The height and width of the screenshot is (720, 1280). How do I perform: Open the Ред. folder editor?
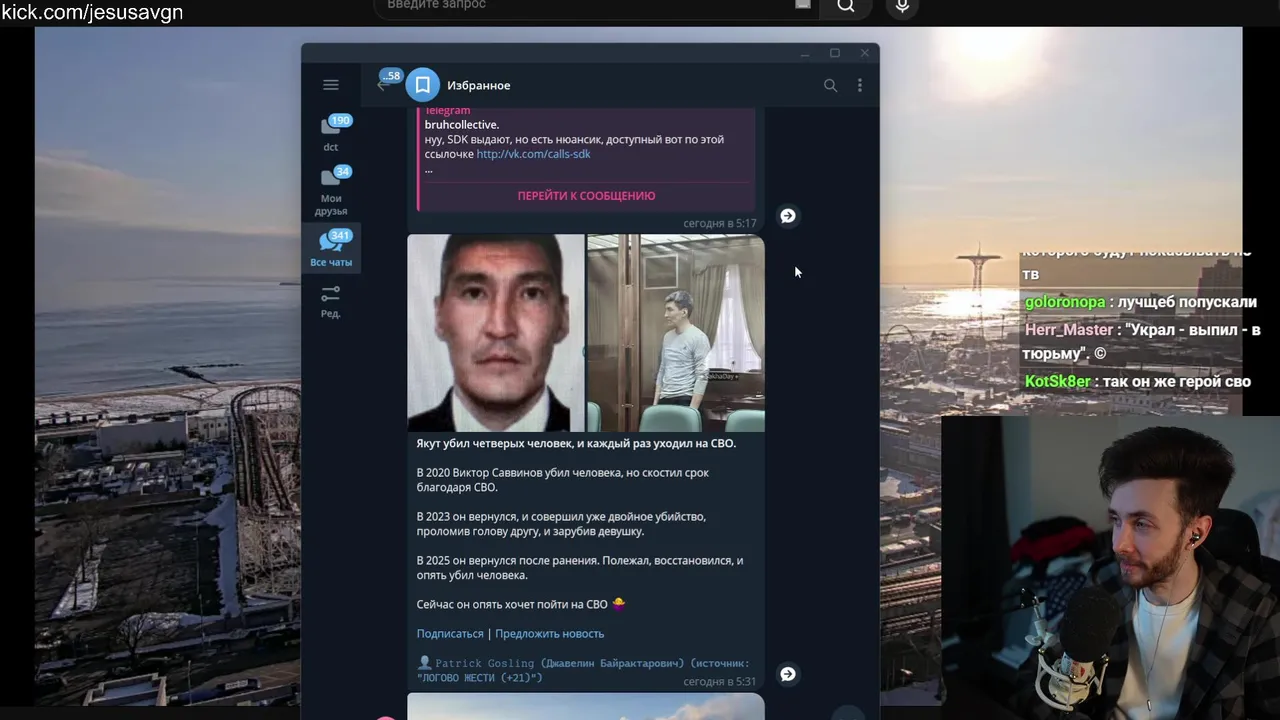click(x=331, y=301)
